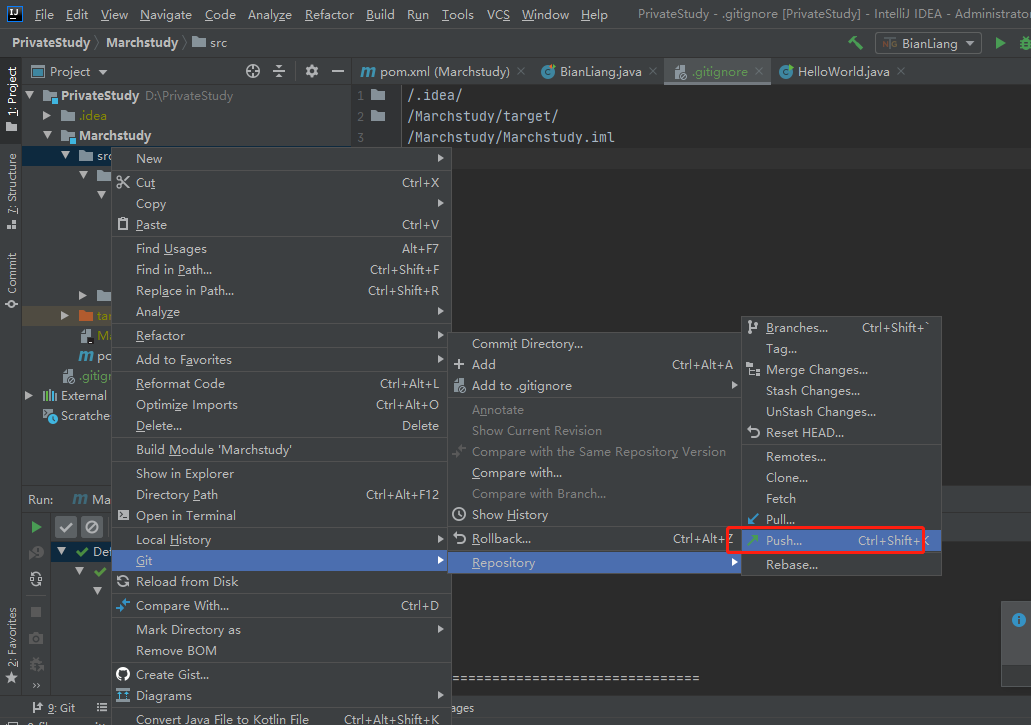Open the Diagrams submenu
The height and width of the screenshot is (725, 1031).
[281, 695]
